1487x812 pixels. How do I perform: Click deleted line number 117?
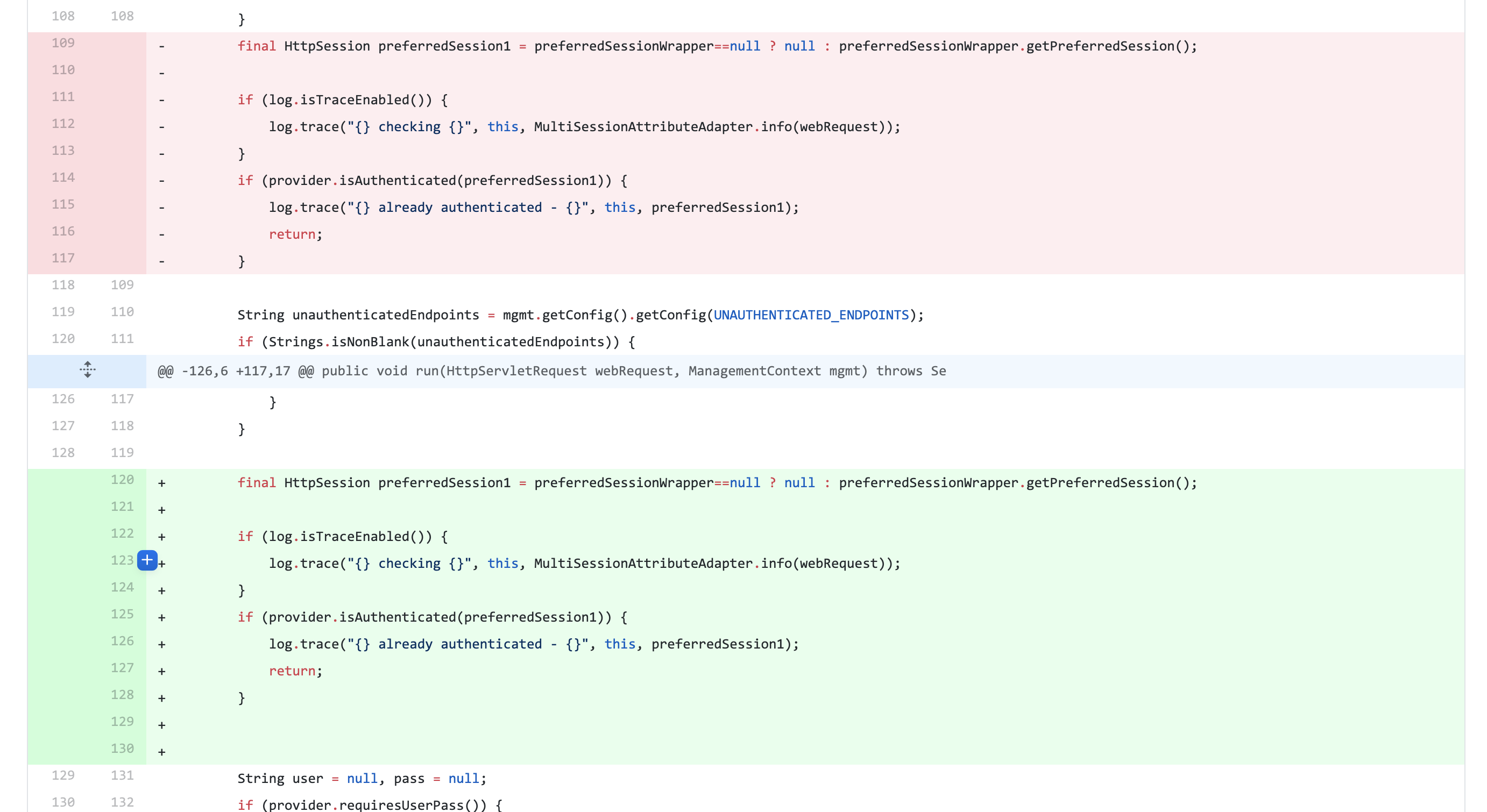[x=63, y=258]
